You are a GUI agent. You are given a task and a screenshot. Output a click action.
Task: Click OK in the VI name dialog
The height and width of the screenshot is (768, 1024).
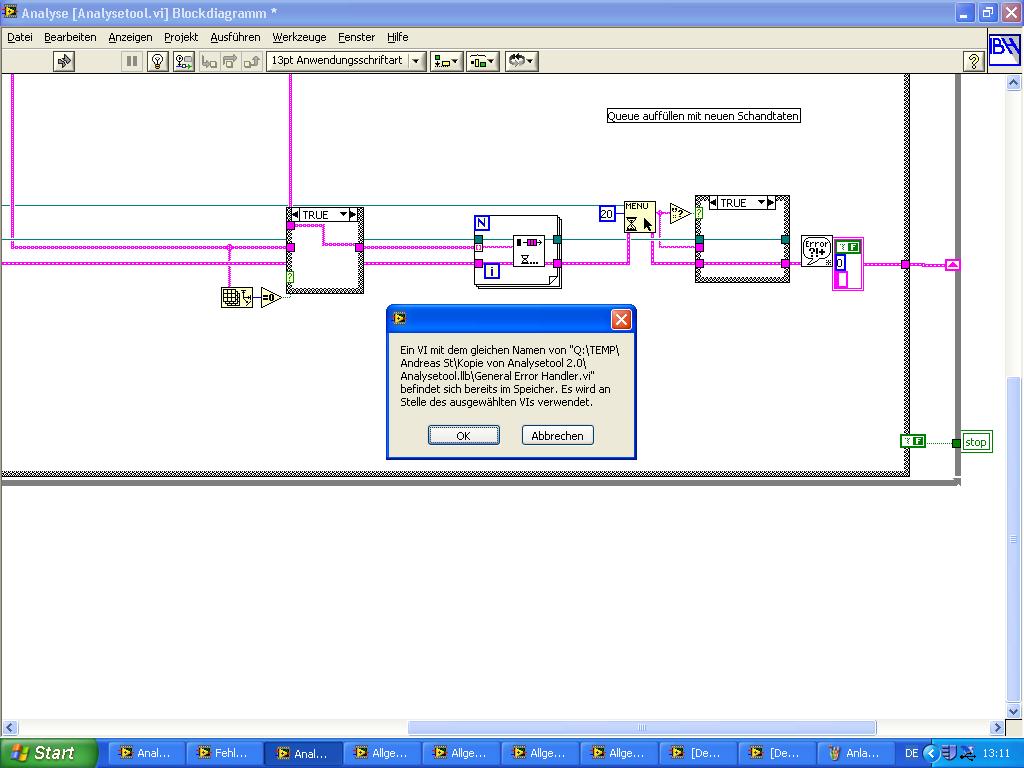[x=464, y=436]
